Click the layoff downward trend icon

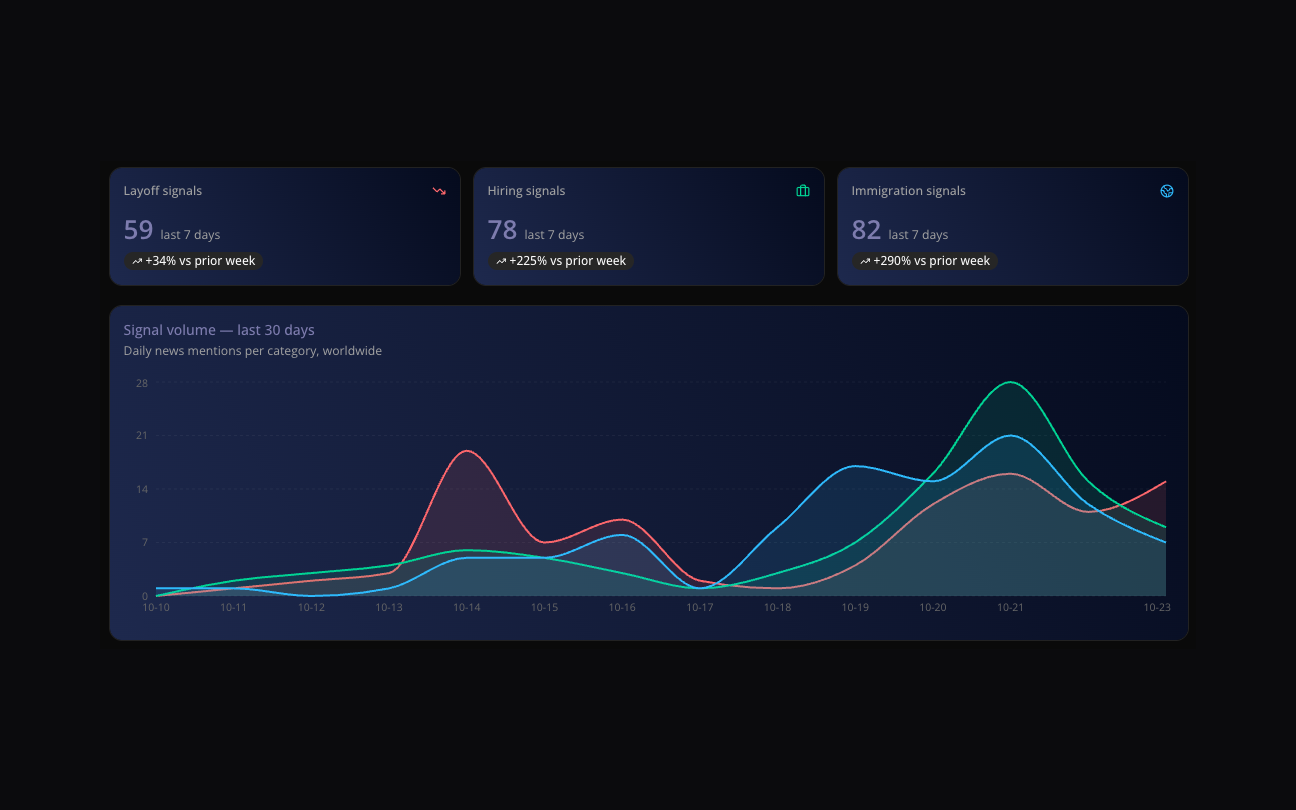[439, 191]
